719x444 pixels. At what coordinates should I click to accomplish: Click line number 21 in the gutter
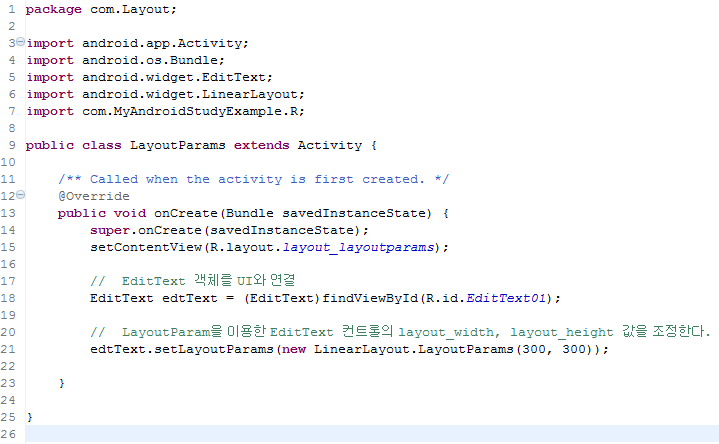pyautogui.click(x=8, y=349)
